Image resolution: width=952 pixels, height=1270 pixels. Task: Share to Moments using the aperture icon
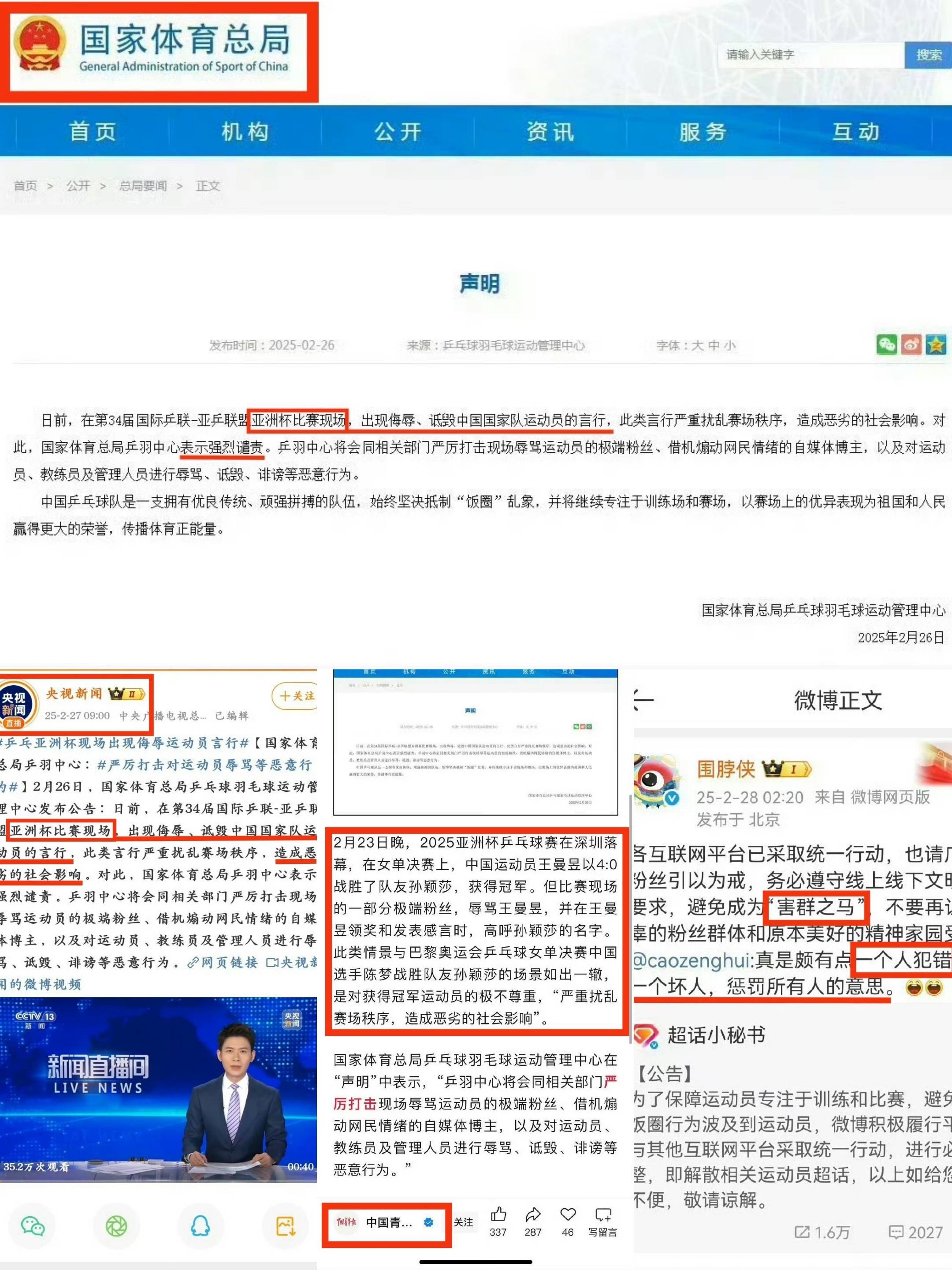click(116, 1226)
